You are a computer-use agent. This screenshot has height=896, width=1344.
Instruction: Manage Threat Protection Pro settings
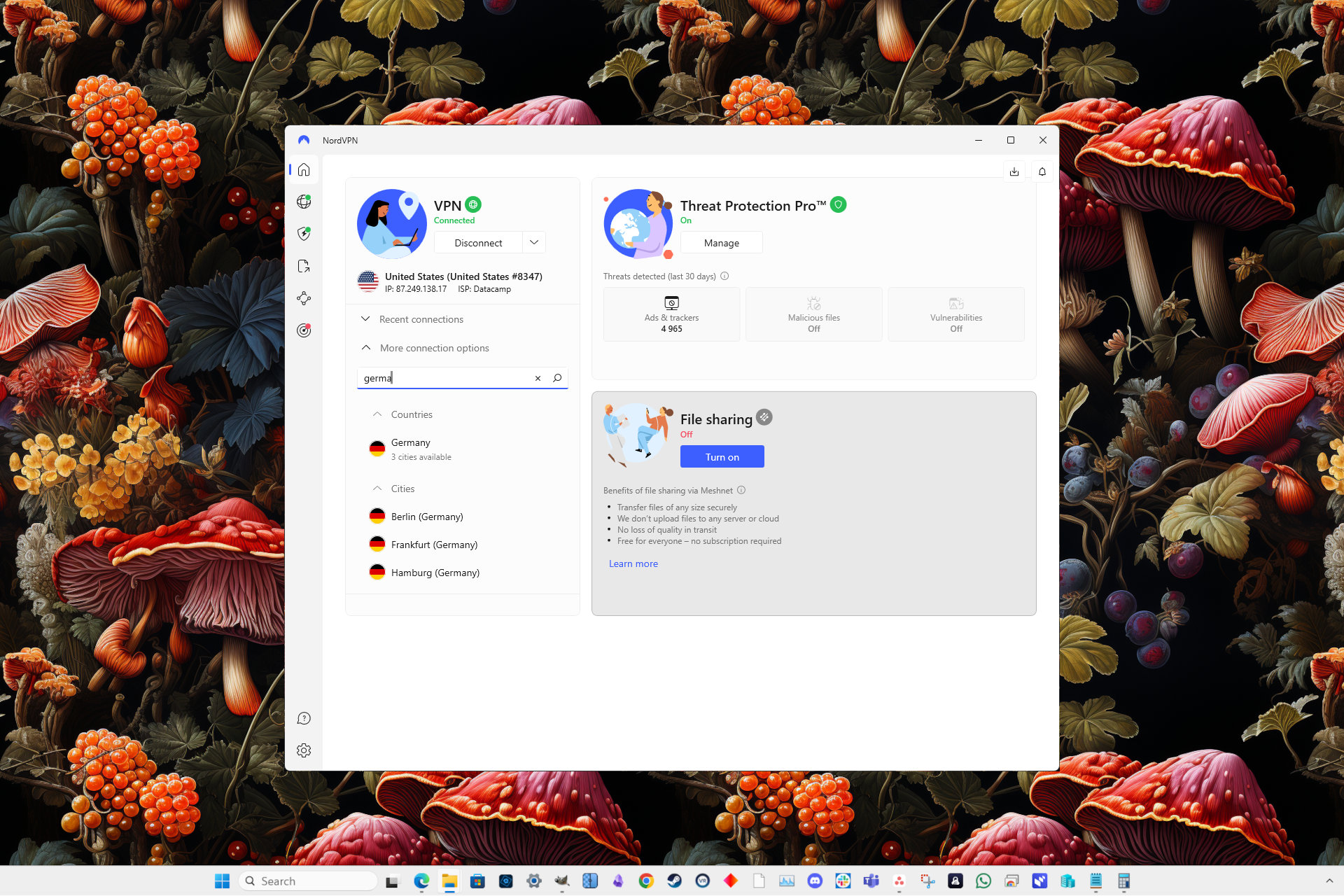(x=720, y=242)
